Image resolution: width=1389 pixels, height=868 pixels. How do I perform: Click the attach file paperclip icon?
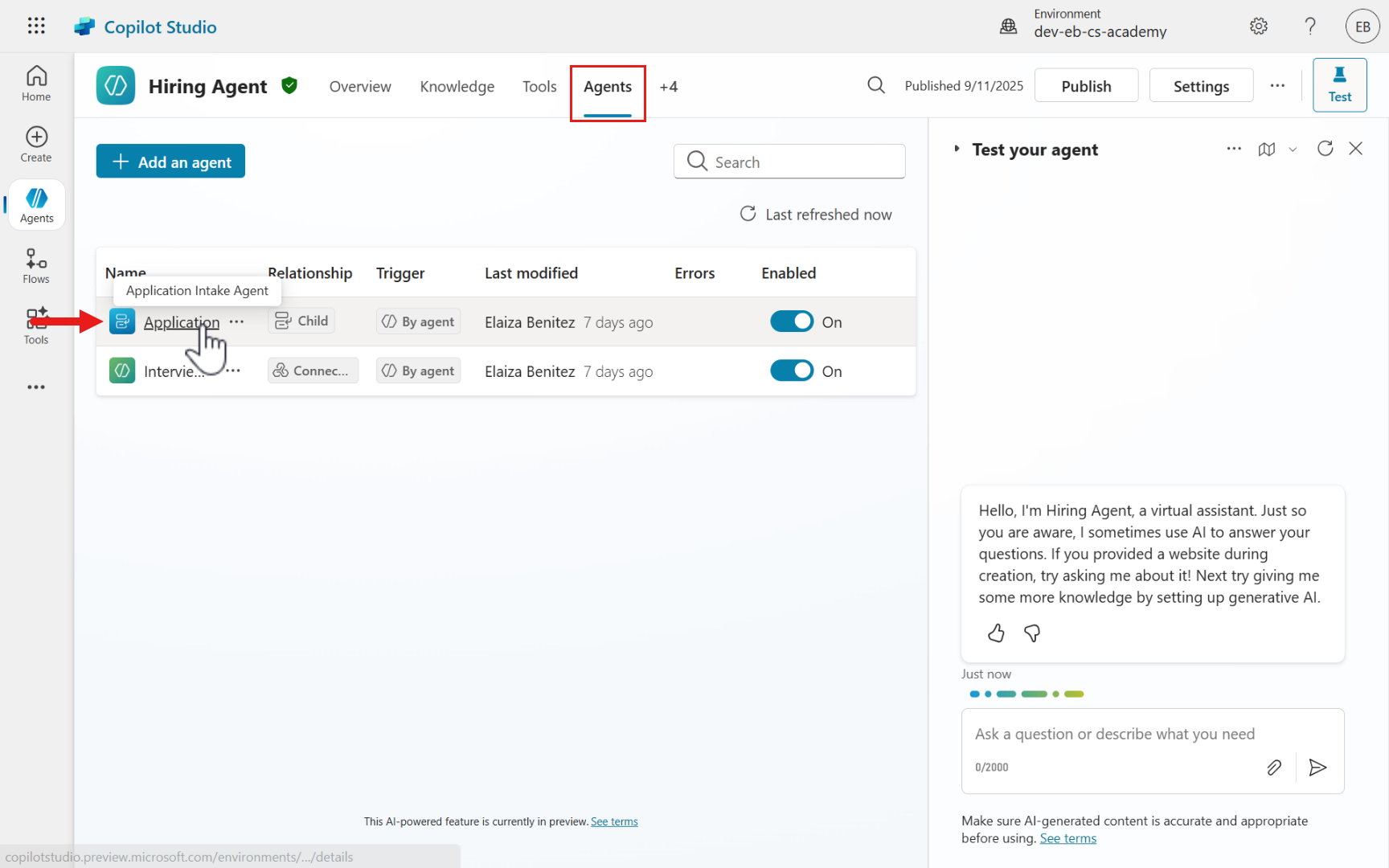coord(1274,768)
